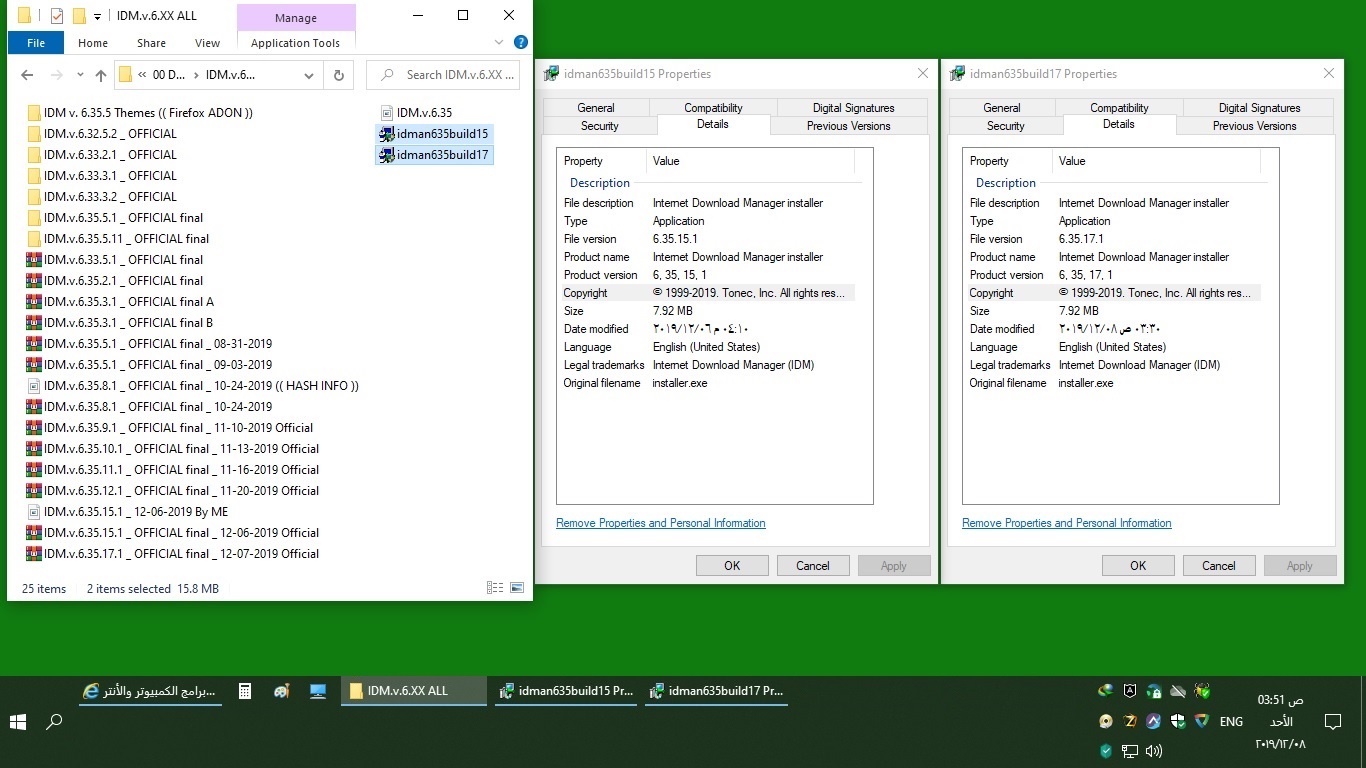Click the breadcrumb arrow before IDM.v.6...
The image size is (1366, 768).
196,75
